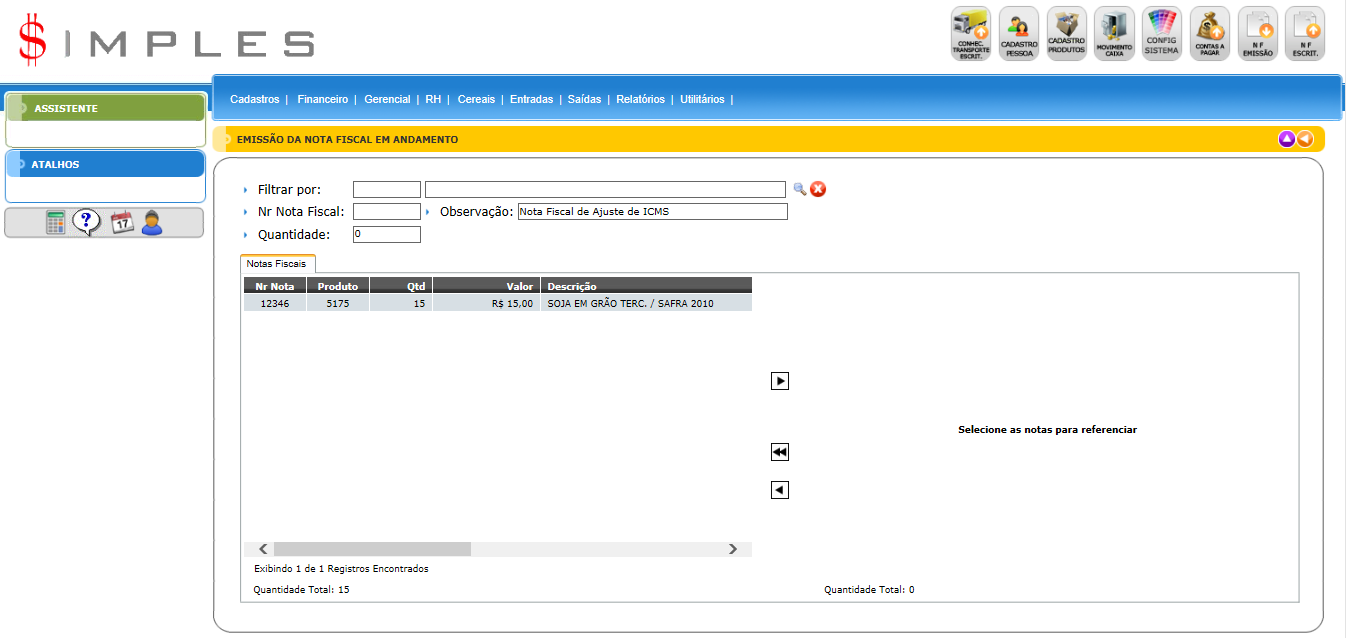Expand the Atalhos panel

pos(55,164)
